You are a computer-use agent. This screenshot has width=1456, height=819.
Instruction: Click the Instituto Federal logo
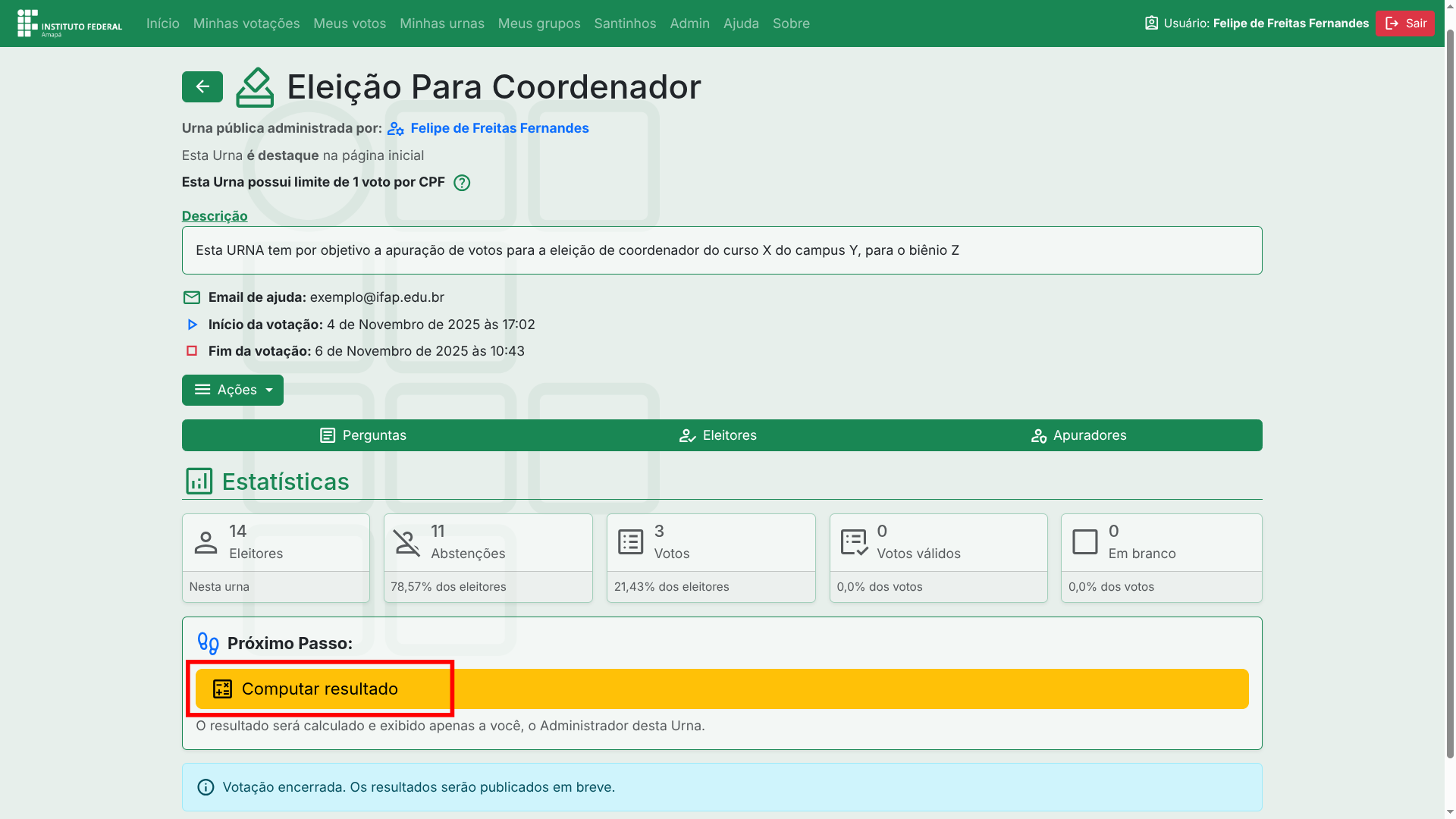point(70,24)
